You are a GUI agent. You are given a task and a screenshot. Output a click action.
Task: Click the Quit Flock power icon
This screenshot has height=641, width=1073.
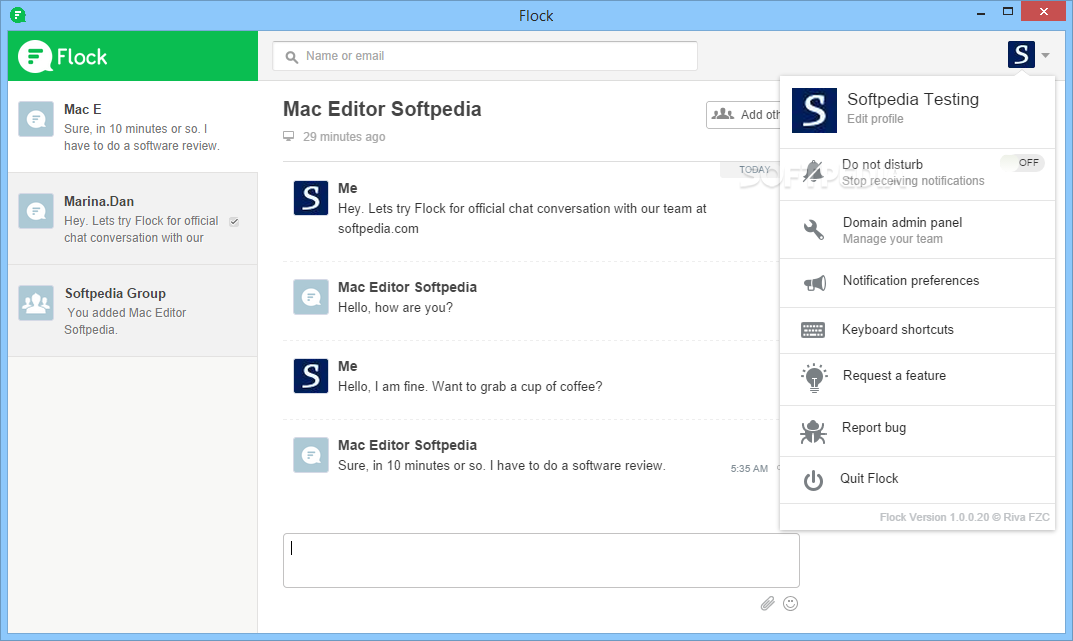pyautogui.click(x=813, y=480)
